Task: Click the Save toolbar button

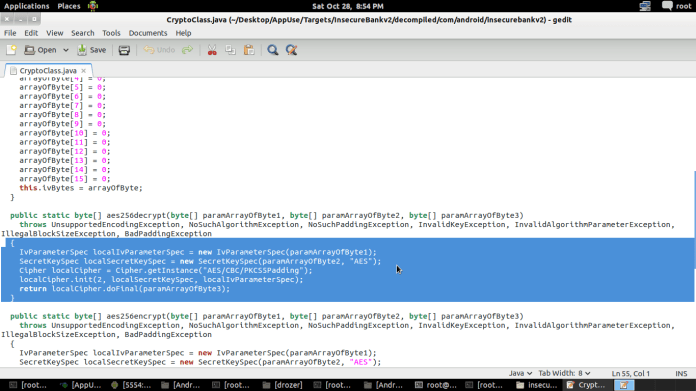Action: 92,50
